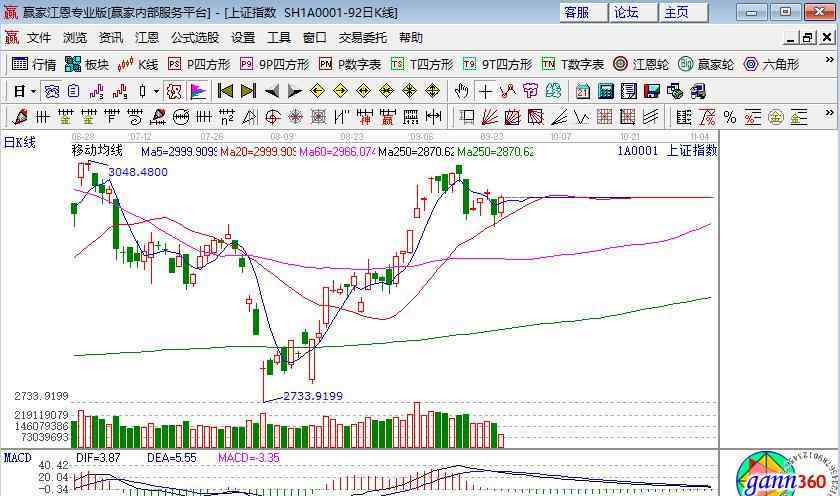Select the plain percent % tool

click(730, 117)
